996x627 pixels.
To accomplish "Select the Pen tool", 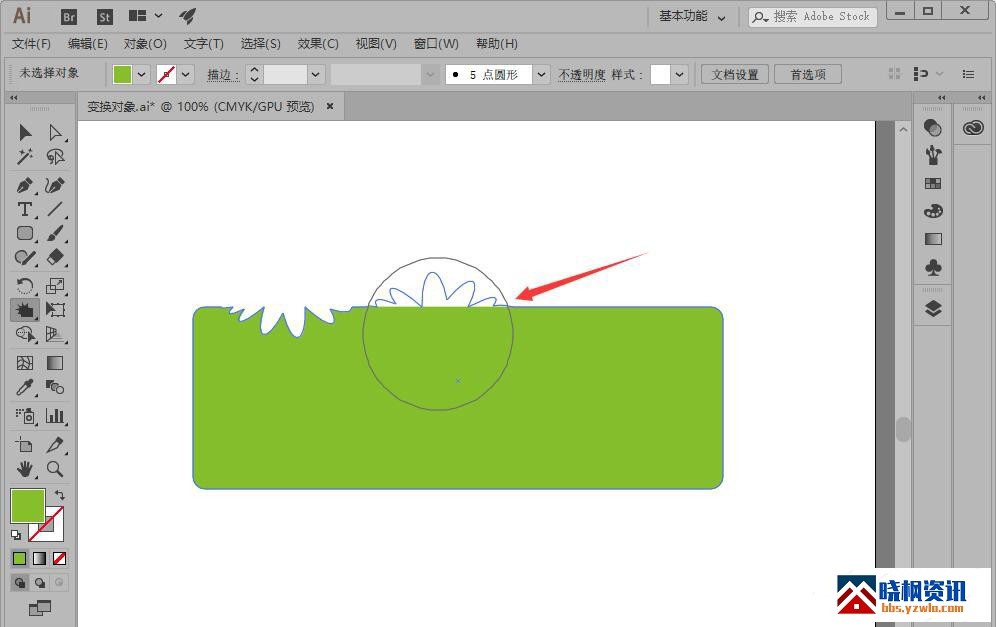I will pos(25,185).
